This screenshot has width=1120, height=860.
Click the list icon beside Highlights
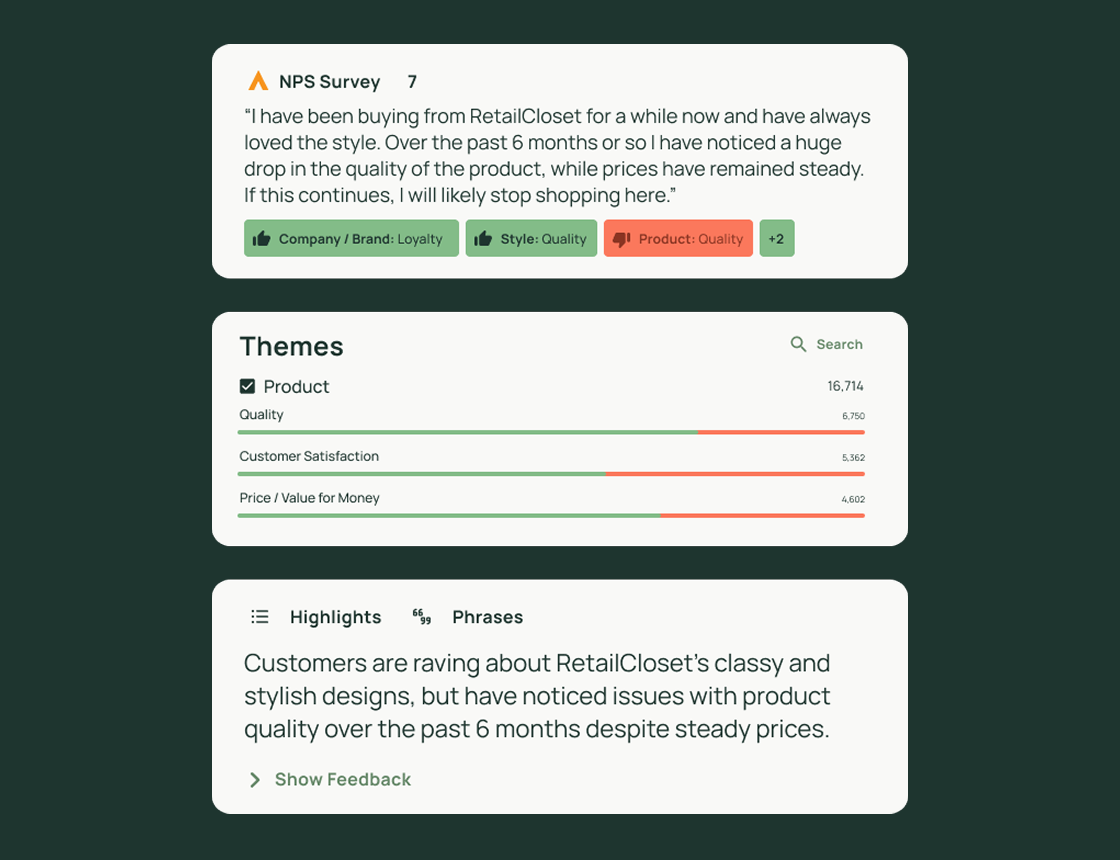(x=259, y=617)
